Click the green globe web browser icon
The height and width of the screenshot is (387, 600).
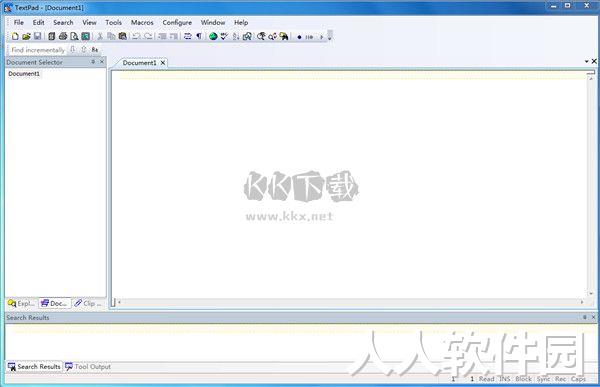click(x=213, y=36)
